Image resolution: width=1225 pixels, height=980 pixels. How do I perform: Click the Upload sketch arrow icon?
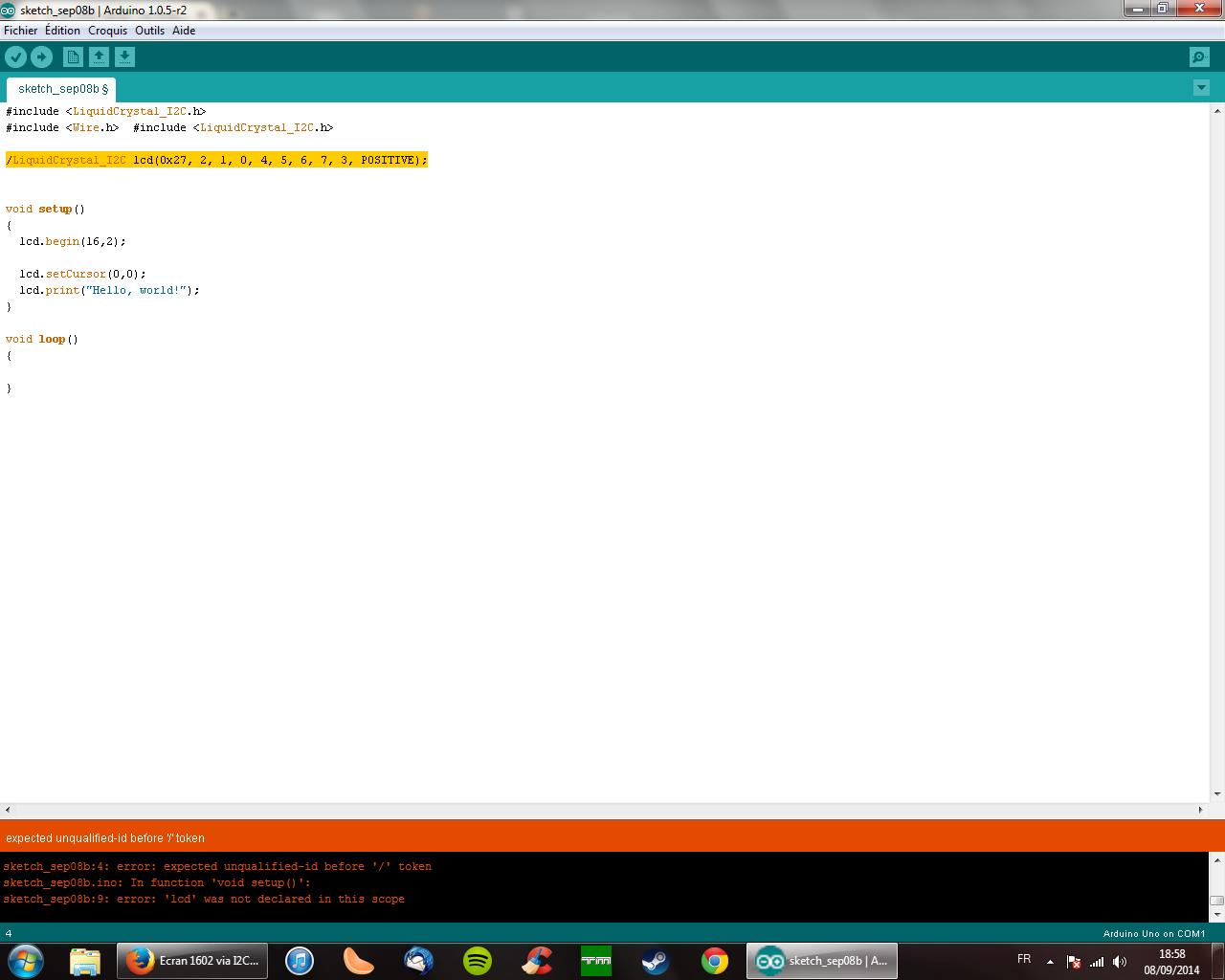(x=41, y=57)
